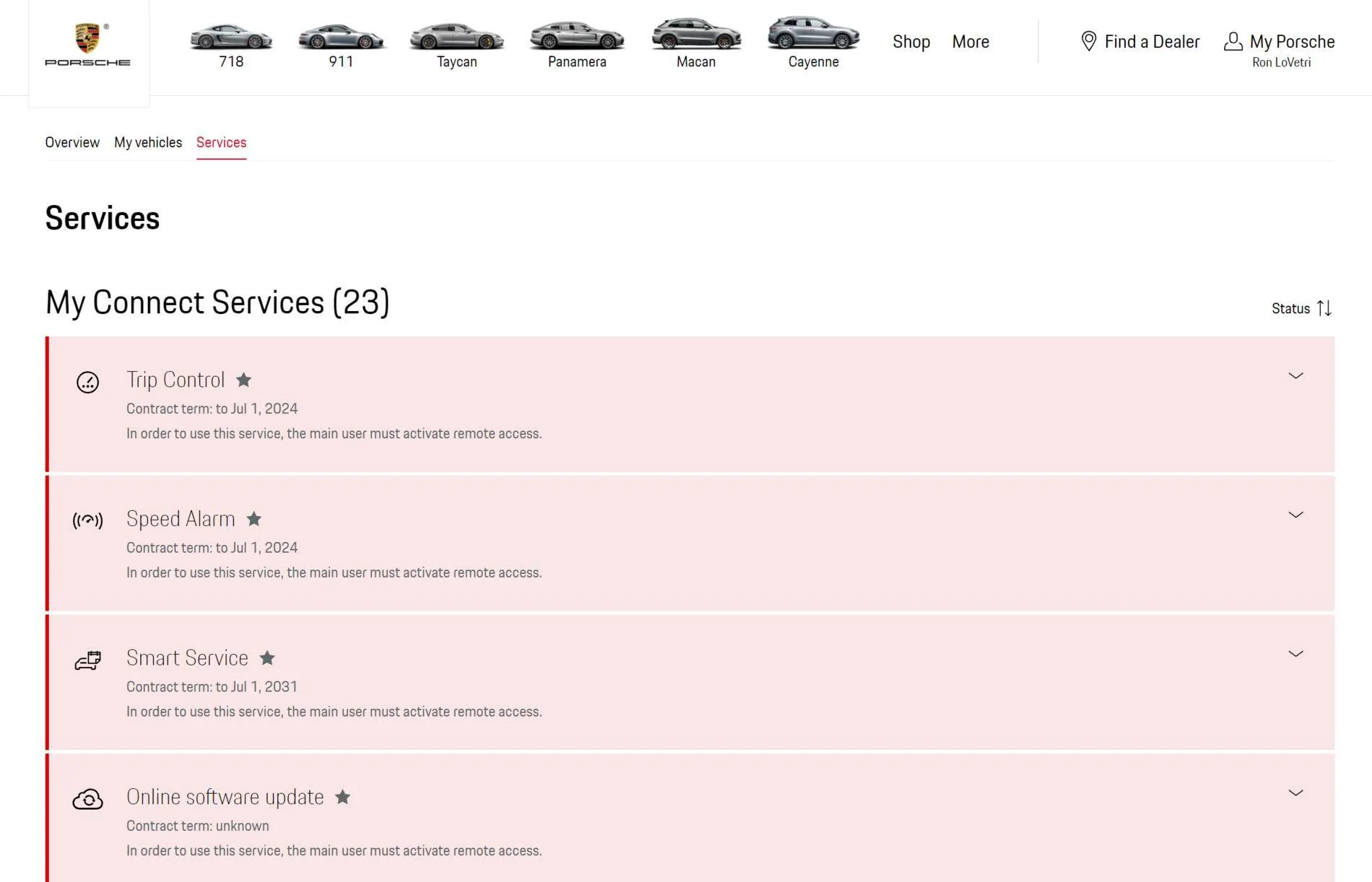Select the Taycan model image
The height and width of the screenshot is (882, 1372).
point(456,36)
